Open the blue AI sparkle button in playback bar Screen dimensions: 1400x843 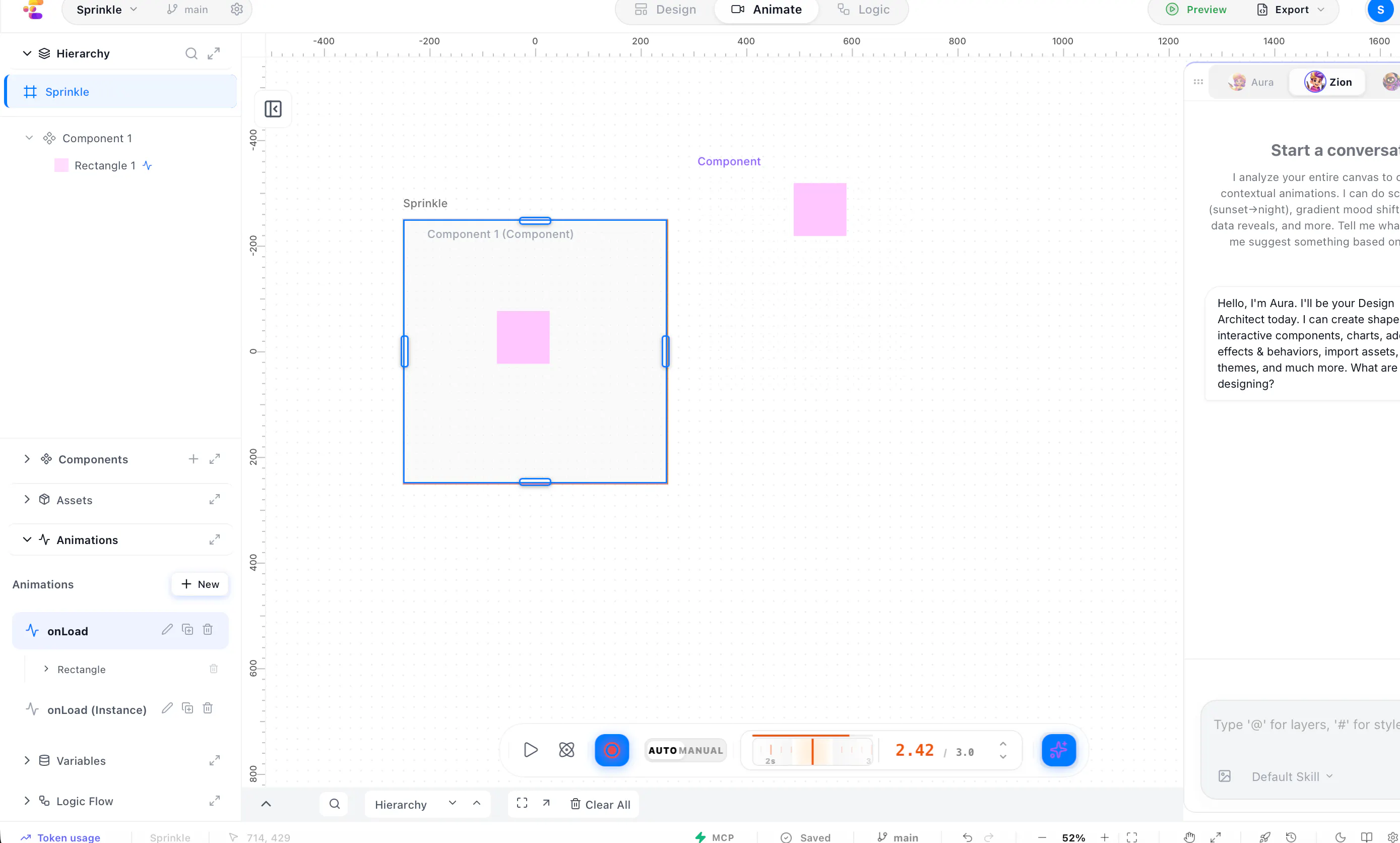click(x=1058, y=750)
